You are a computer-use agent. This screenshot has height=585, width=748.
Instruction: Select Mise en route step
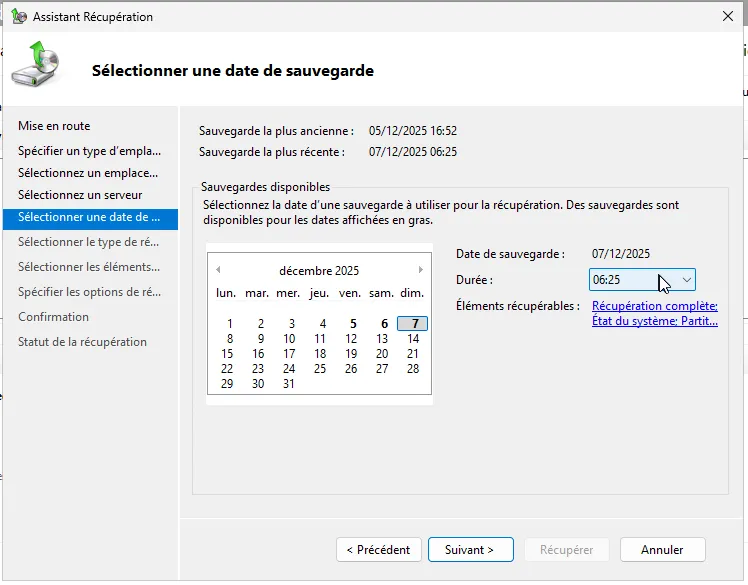(54, 126)
